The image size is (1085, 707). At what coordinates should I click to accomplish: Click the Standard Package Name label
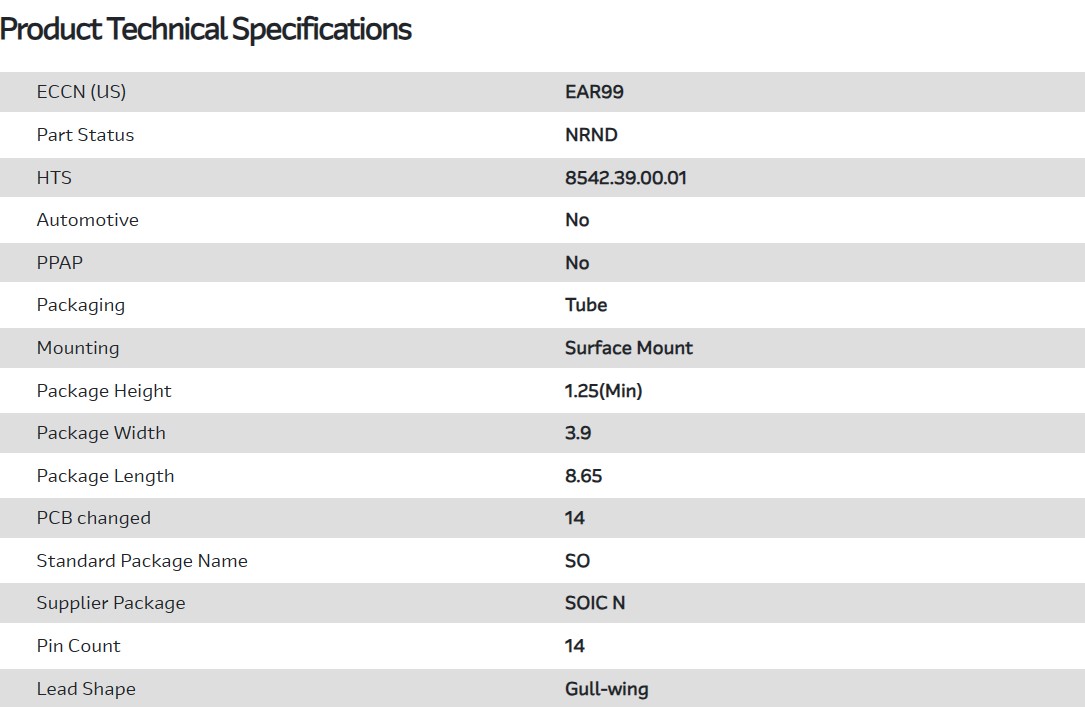click(x=142, y=561)
